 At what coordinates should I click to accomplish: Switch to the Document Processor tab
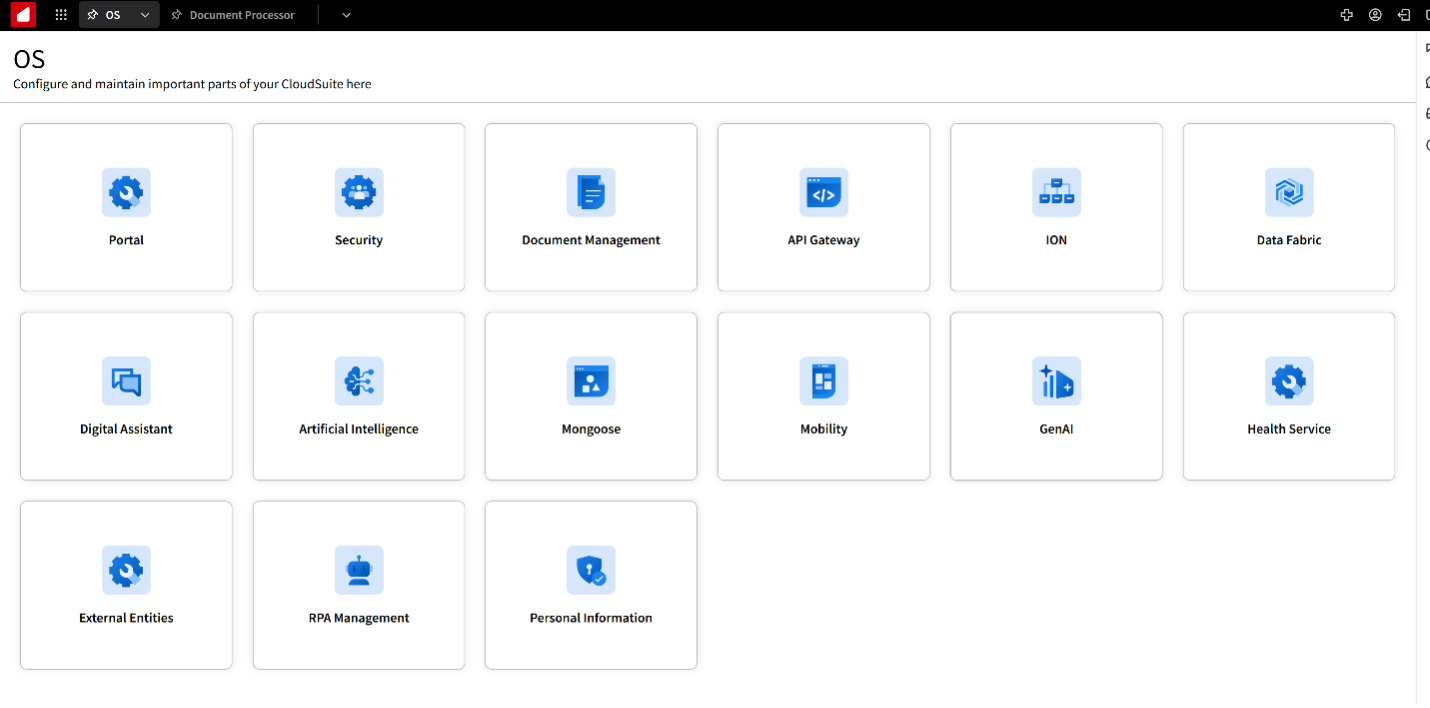pos(241,15)
